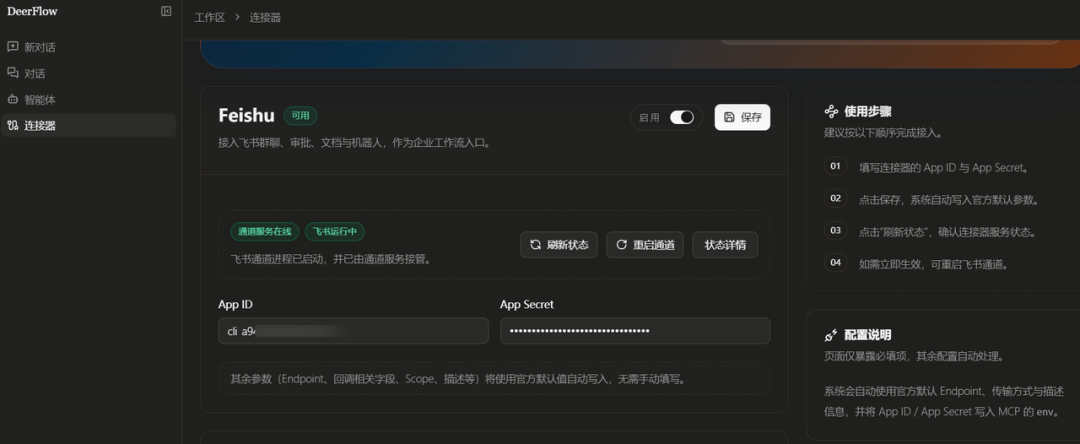
Task: Click text 建议按以下顺序完成接入
Action: point(882,132)
